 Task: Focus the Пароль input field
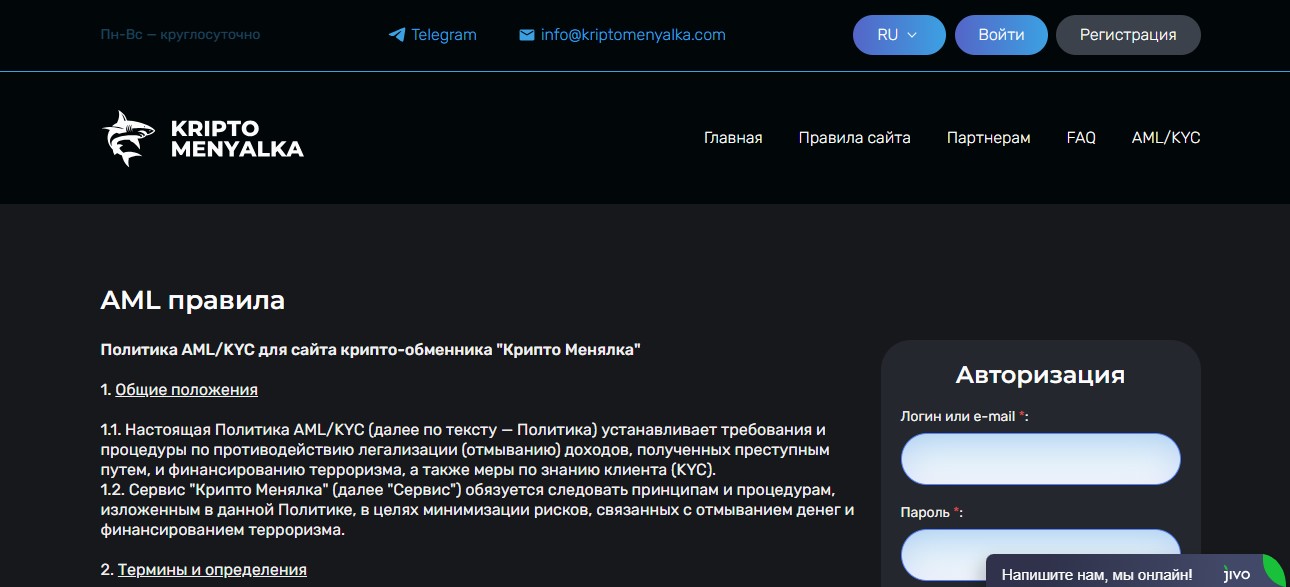coord(1041,555)
